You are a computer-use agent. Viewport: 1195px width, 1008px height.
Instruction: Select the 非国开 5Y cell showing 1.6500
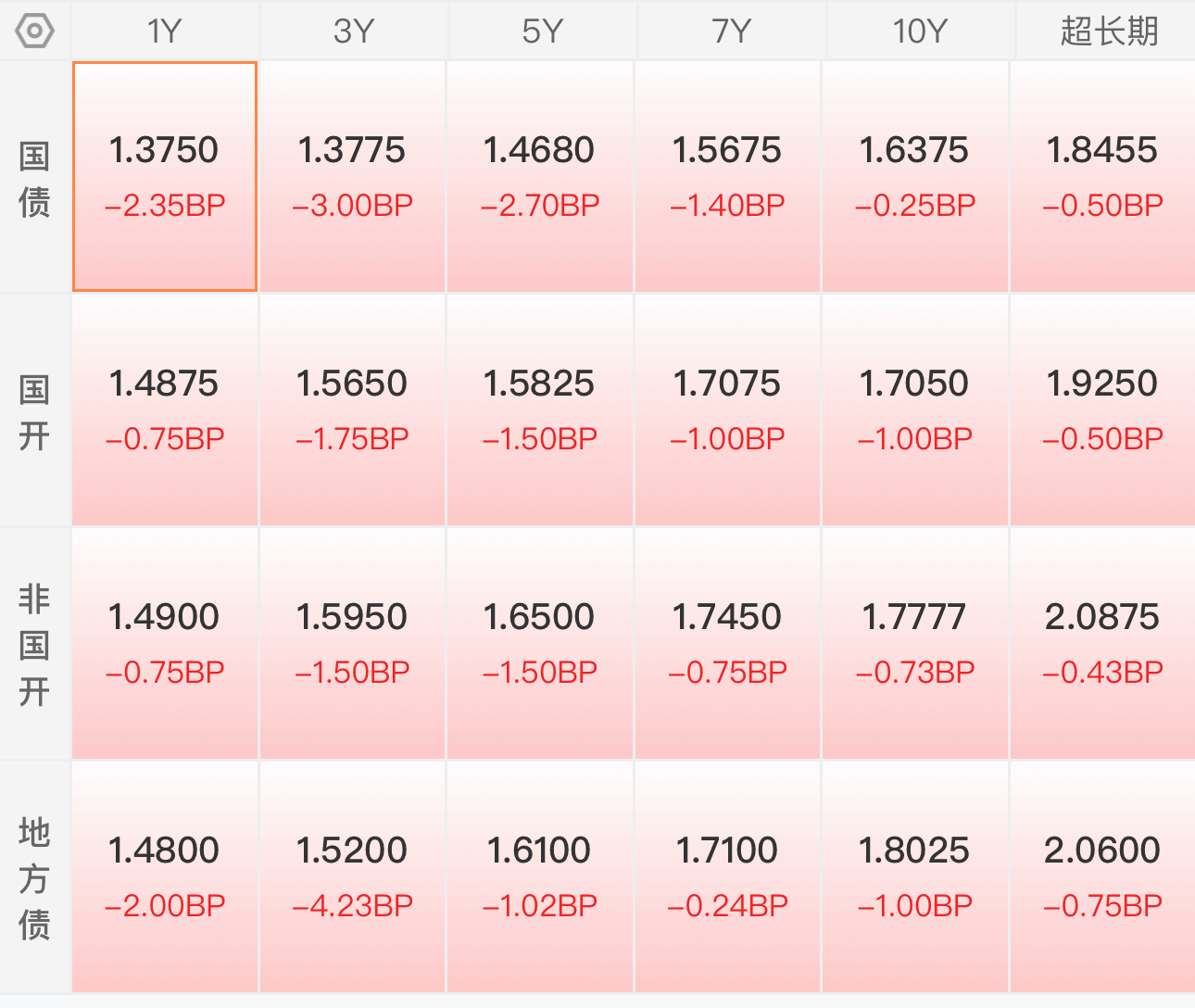click(x=540, y=644)
